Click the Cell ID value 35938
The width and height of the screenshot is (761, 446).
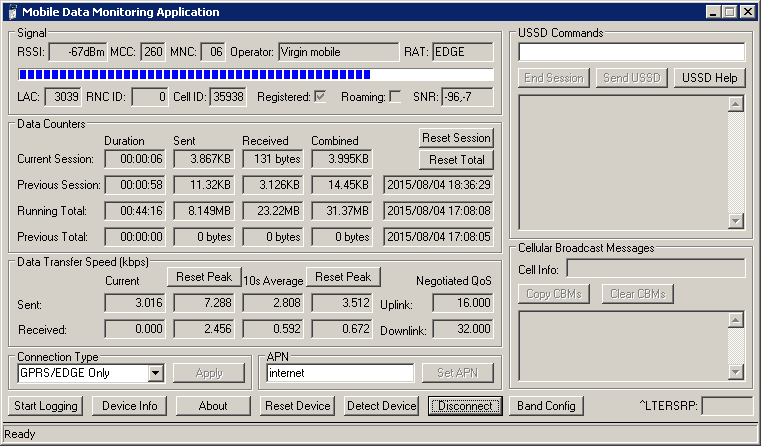(x=228, y=97)
